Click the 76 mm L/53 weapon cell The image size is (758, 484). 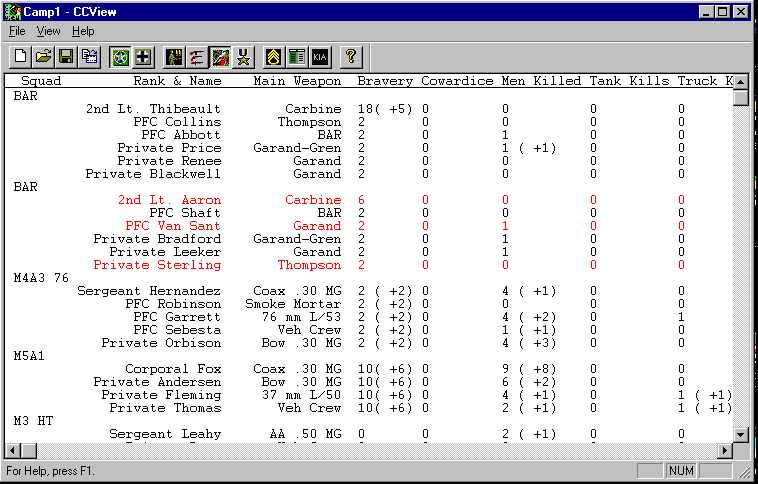pyautogui.click(x=301, y=317)
